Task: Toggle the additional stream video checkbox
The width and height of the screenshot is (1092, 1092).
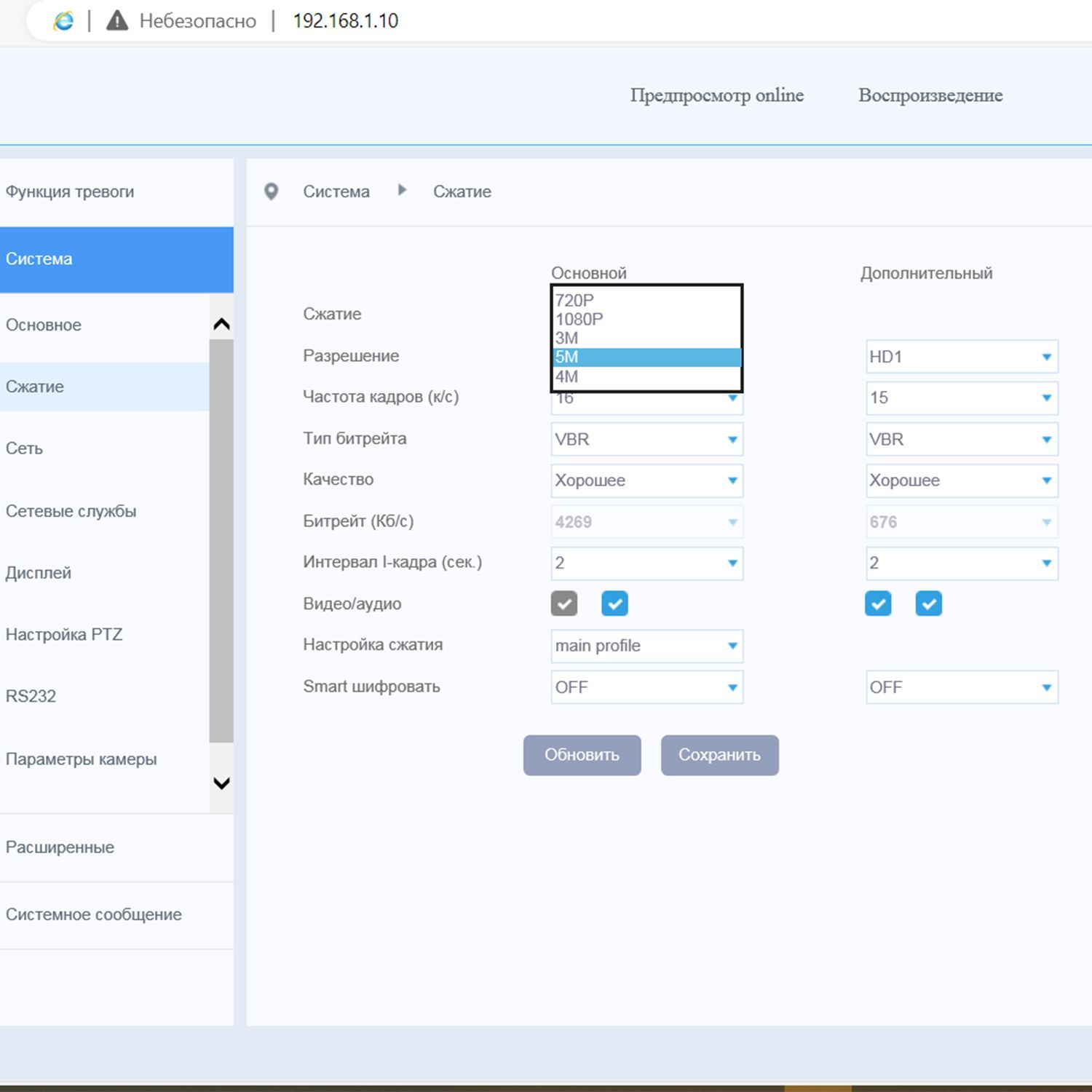Action: click(878, 604)
